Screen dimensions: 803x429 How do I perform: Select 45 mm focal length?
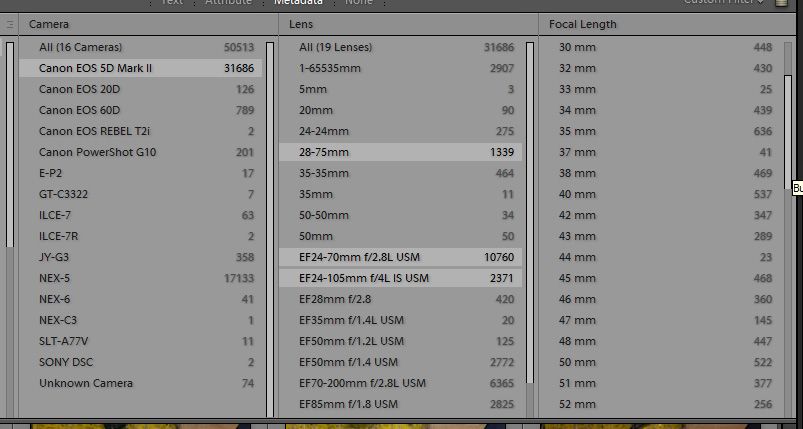pyautogui.click(x=661, y=278)
